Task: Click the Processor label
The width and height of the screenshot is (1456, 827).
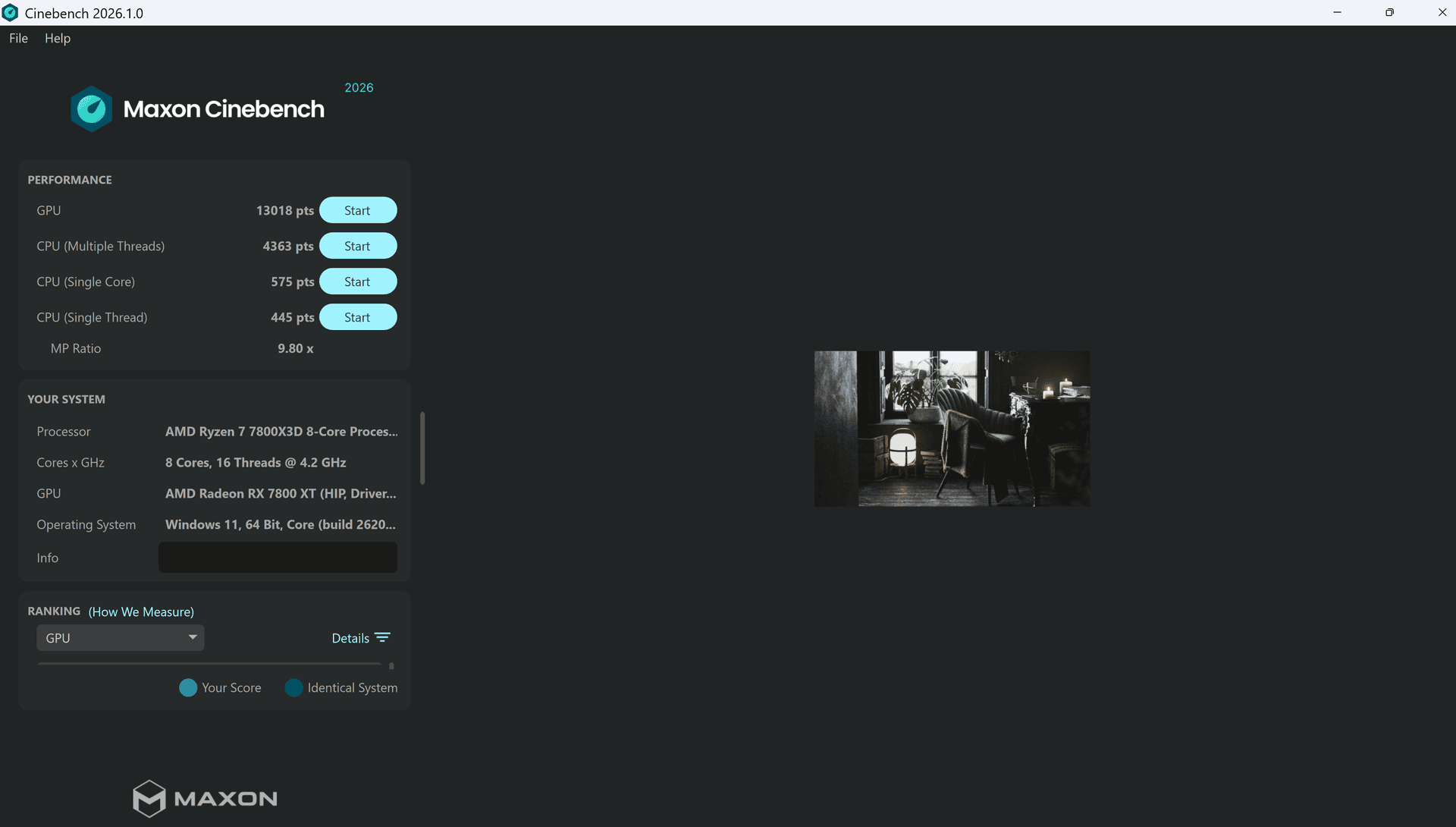Action: [64, 432]
